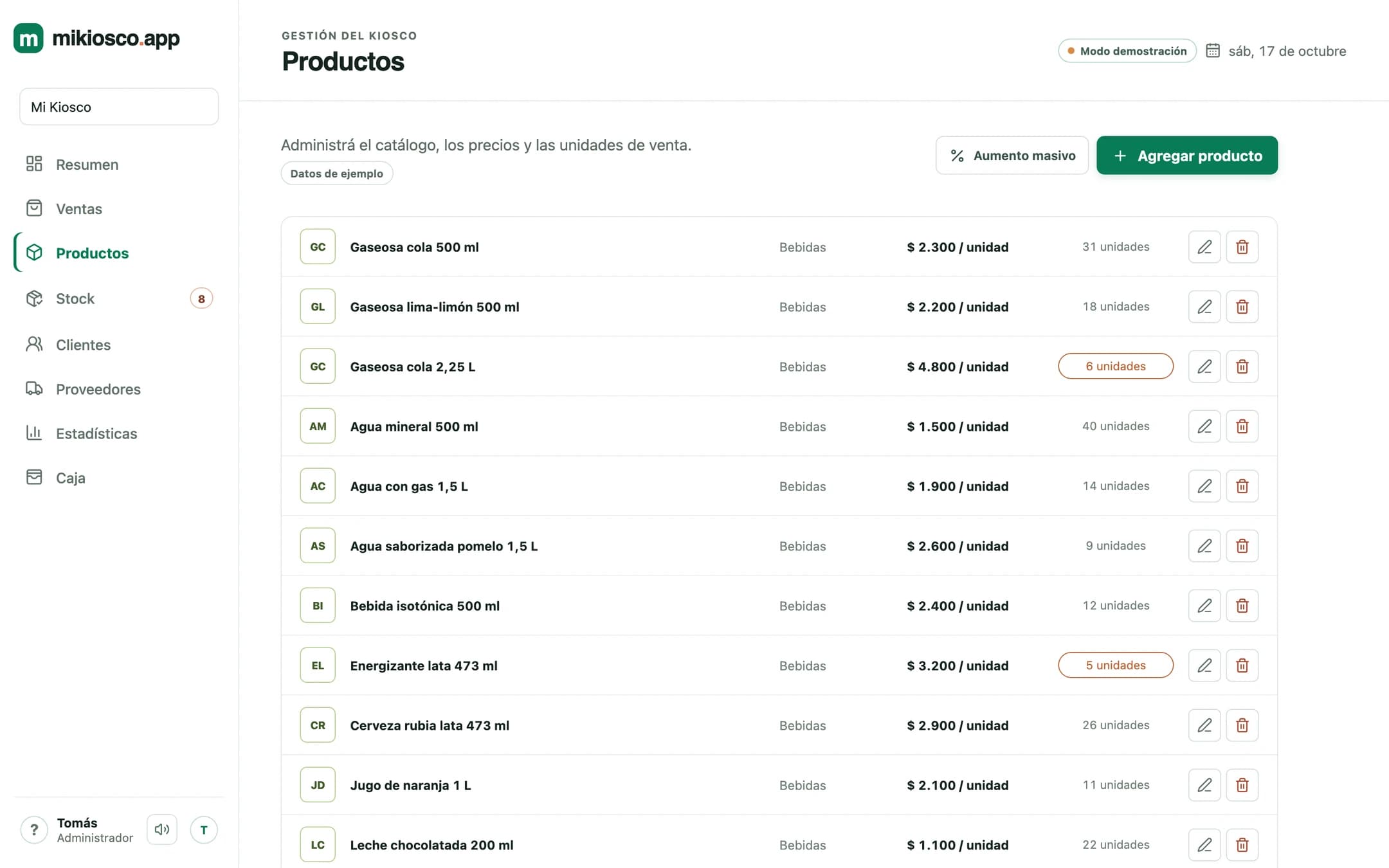Edit Agua saborizada pomelo 1,5 L
Screen dimensions: 1389x868
1204,546
